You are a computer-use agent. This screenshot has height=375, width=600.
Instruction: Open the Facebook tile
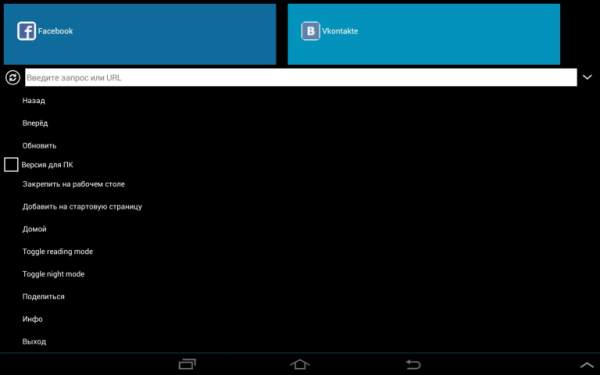(140, 34)
